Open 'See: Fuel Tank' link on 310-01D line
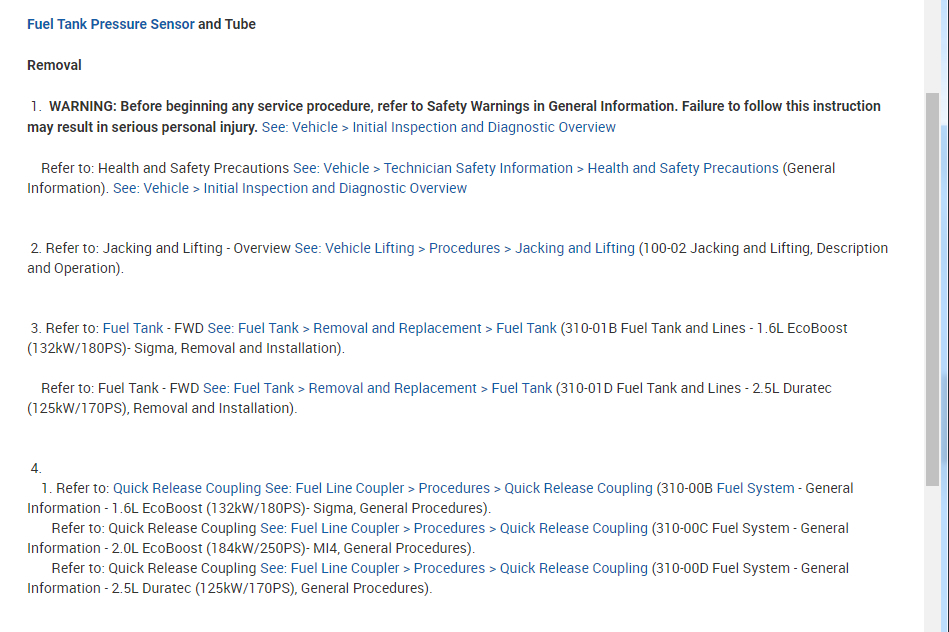 pyautogui.click(x=249, y=388)
